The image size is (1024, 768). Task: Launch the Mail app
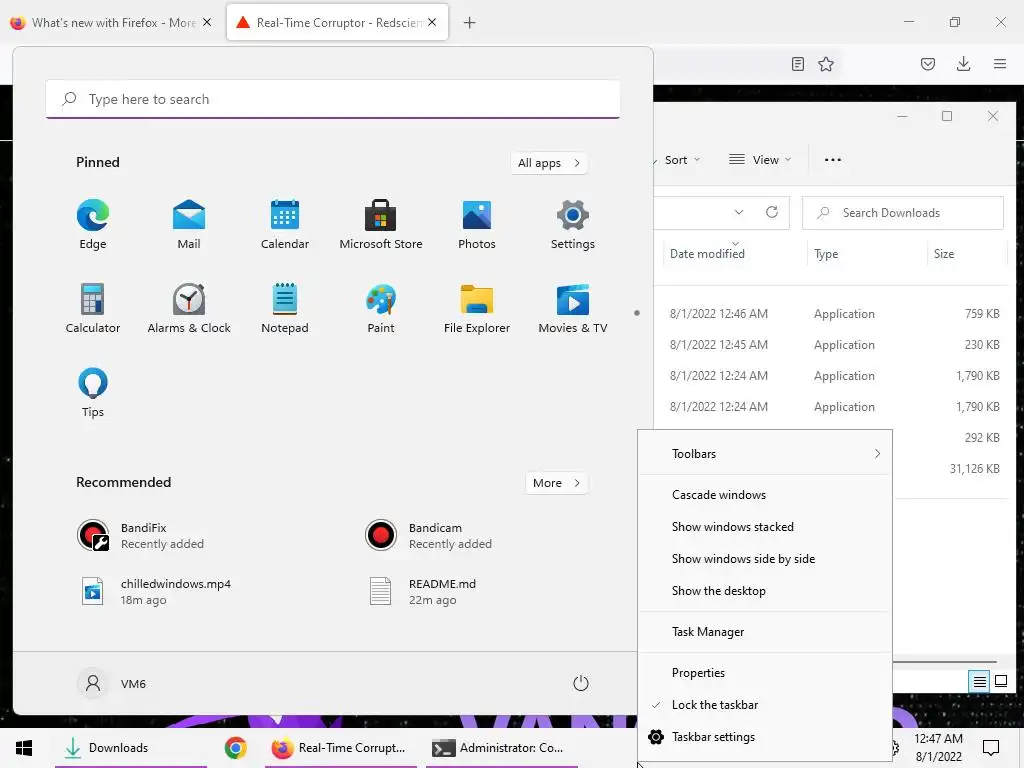point(189,224)
